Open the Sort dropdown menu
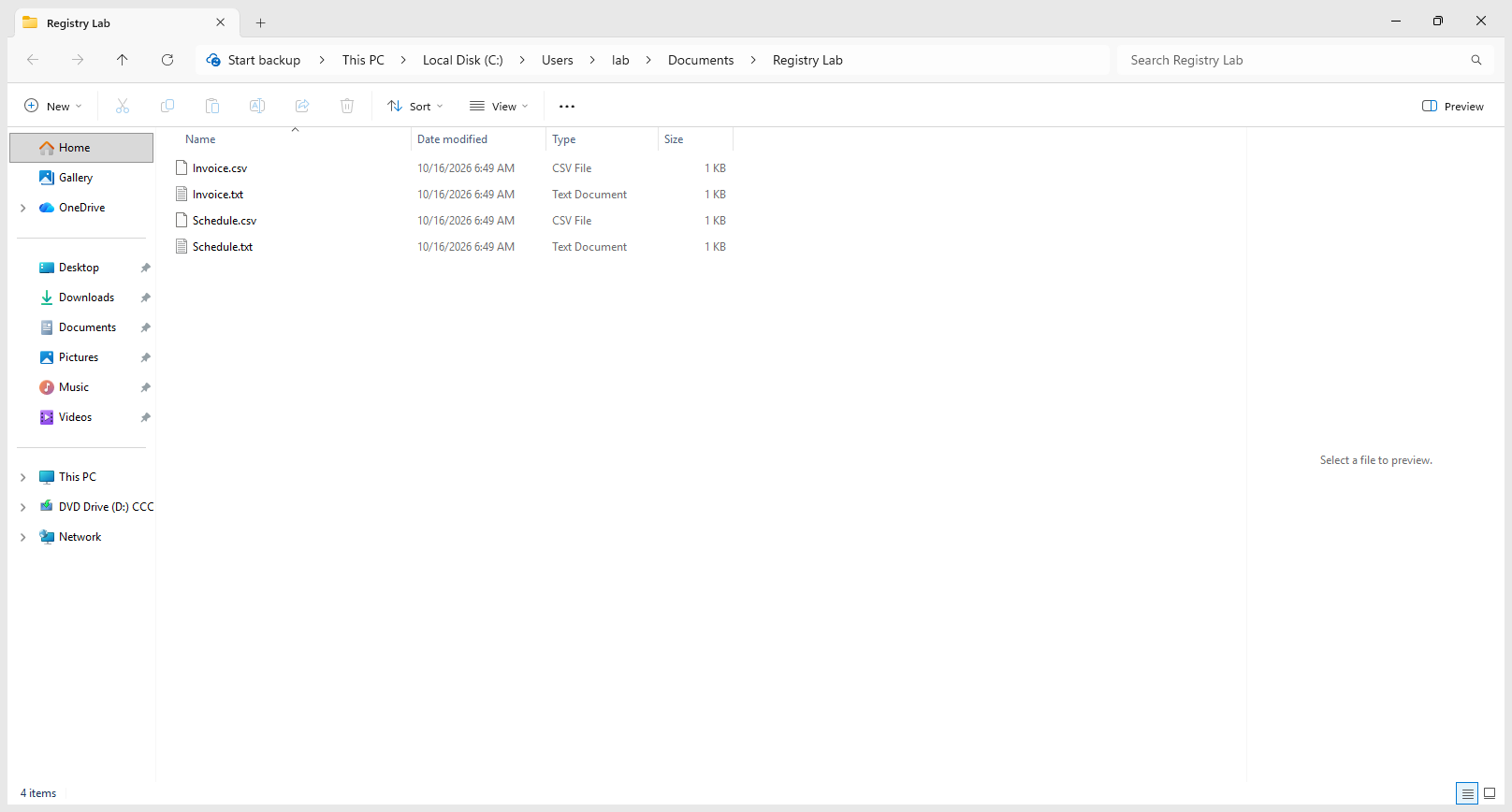The image size is (1512, 812). click(416, 106)
